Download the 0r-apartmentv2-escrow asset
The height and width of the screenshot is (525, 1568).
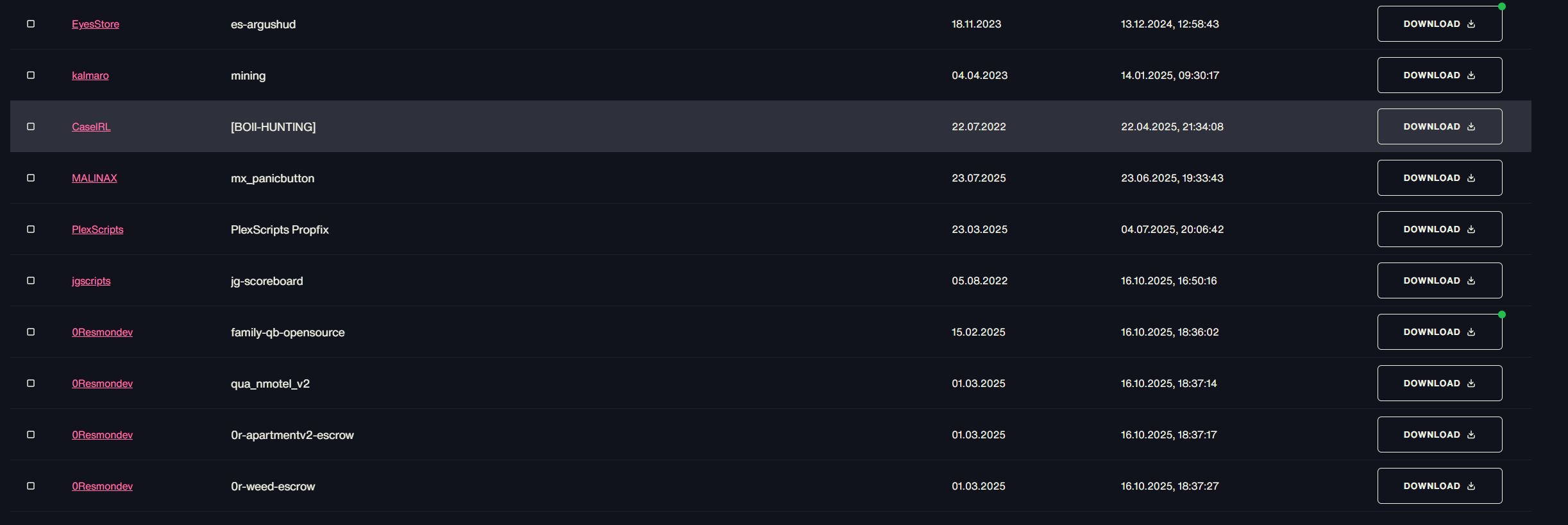[x=1440, y=435]
